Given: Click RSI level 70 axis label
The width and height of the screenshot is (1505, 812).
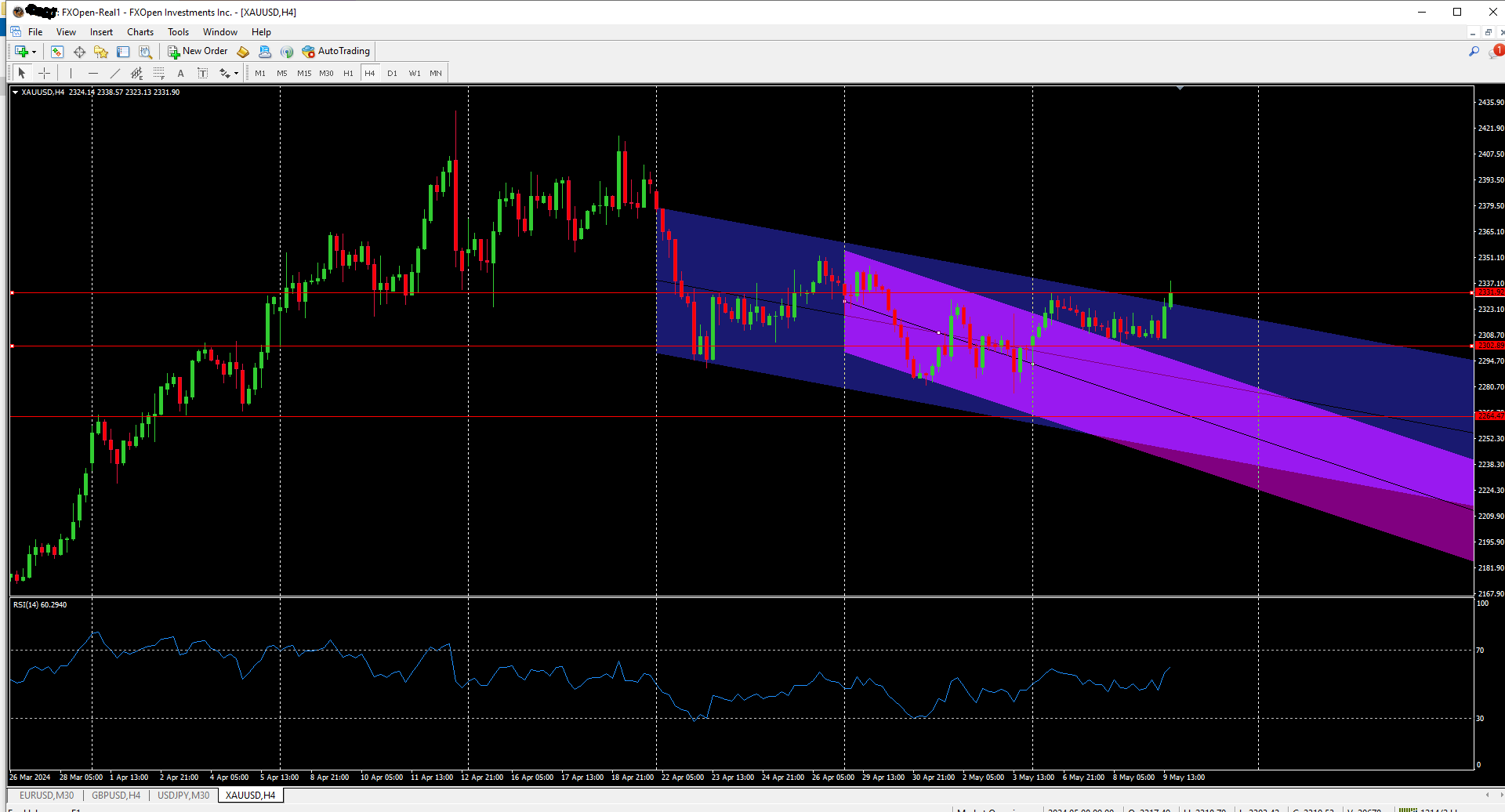Looking at the screenshot, I should click(x=1480, y=651).
